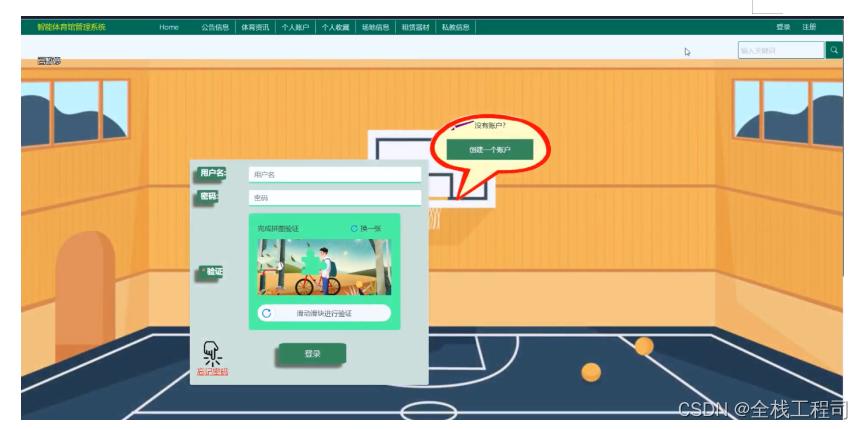Refresh the puzzle image via 换一张

366,229
